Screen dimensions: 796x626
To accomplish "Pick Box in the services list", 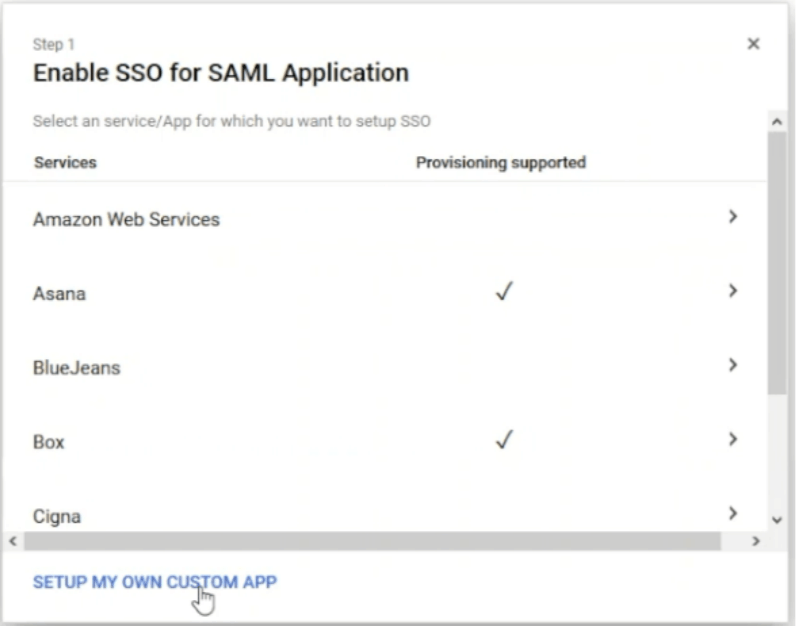I will pos(49,442).
